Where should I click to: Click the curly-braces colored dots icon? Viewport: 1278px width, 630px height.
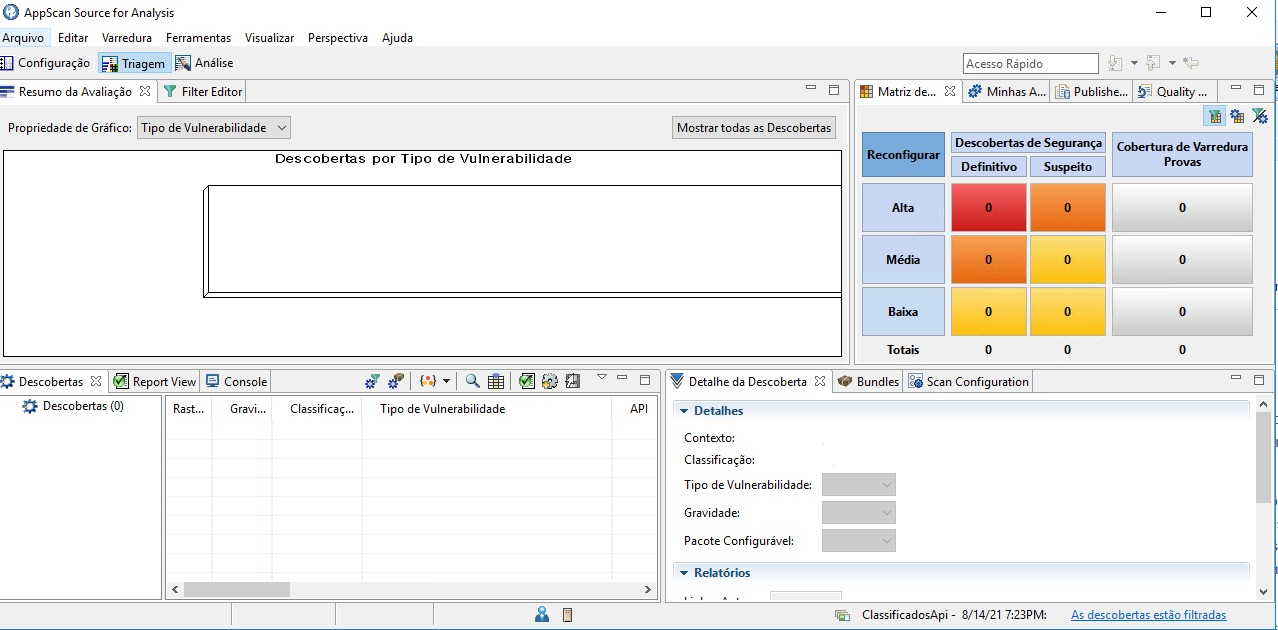428,381
